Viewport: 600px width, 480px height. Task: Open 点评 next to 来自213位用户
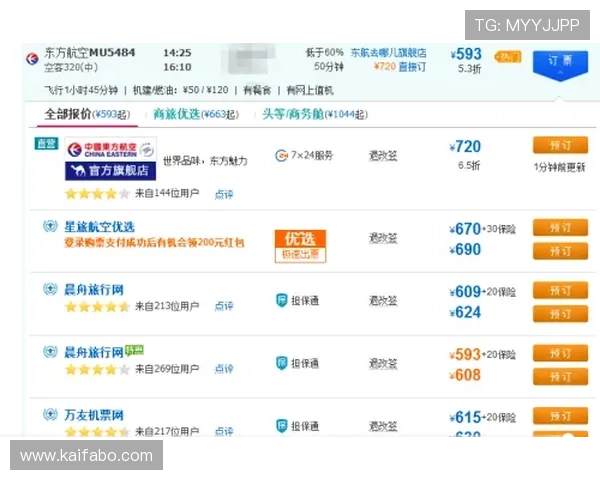pyautogui.click(x=224, y=306)
